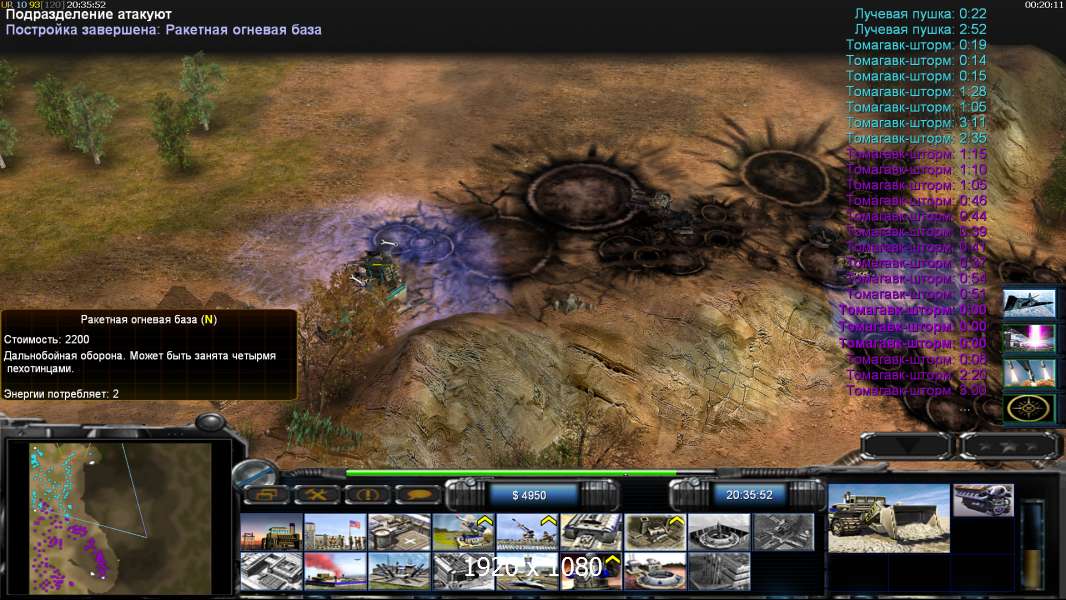Select the cannon fire base build icon
Image resolution: width=1066 pixels, height=600 pixels.
[x=527, y=531]
